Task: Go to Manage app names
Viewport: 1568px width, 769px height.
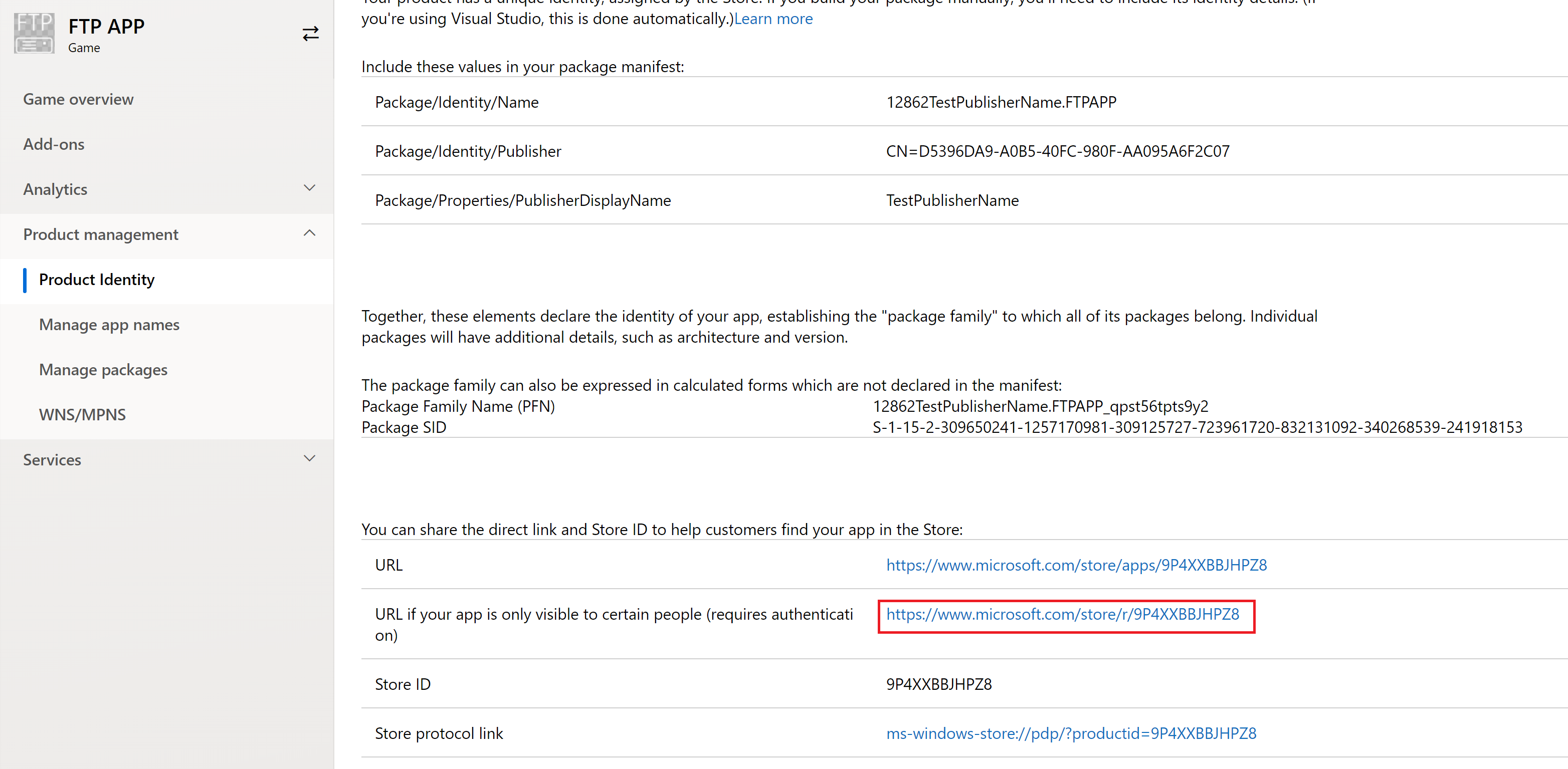Action: [x=109, y=324]
